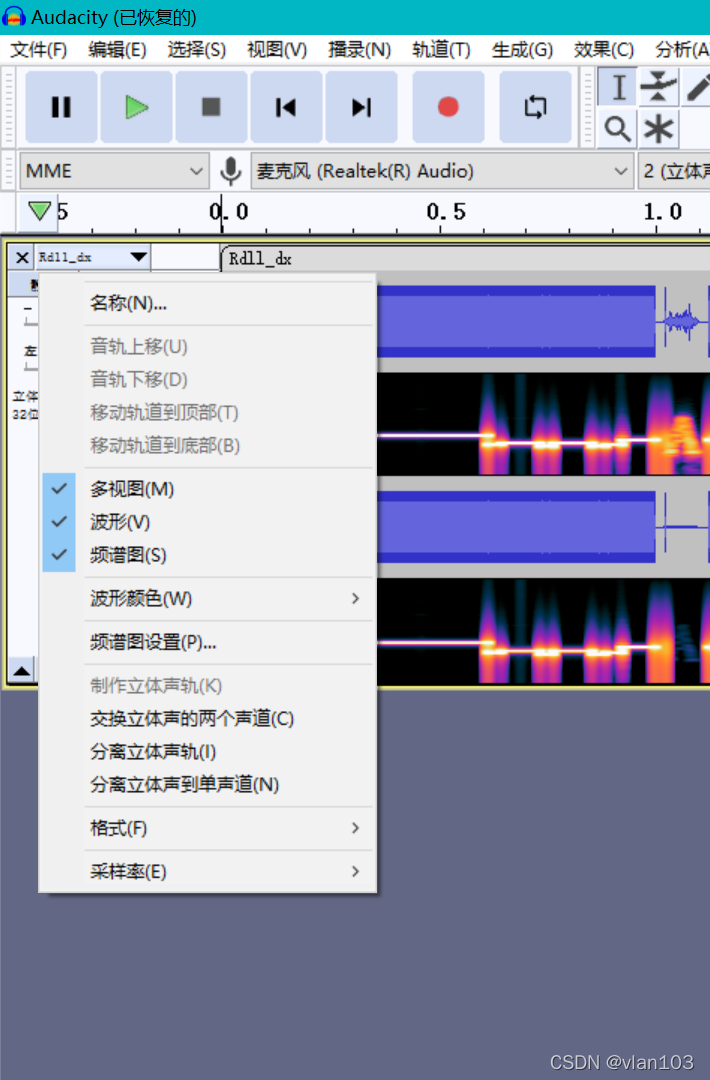
Task: Close the Rdll_dx track with X button
Action: coord(22,258)
